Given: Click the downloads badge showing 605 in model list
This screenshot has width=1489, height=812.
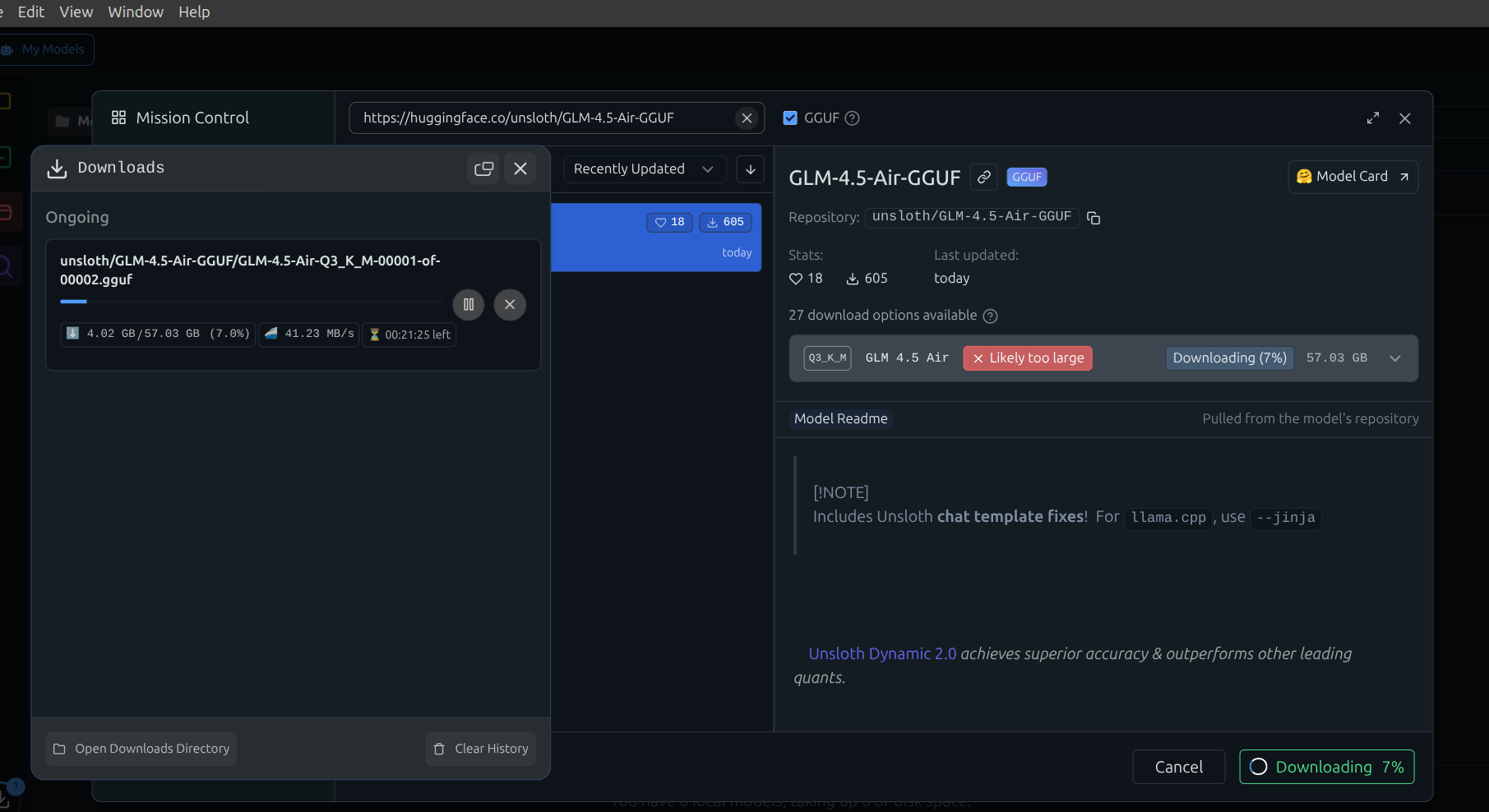Looking at the screenshot, I should point(726,222).
